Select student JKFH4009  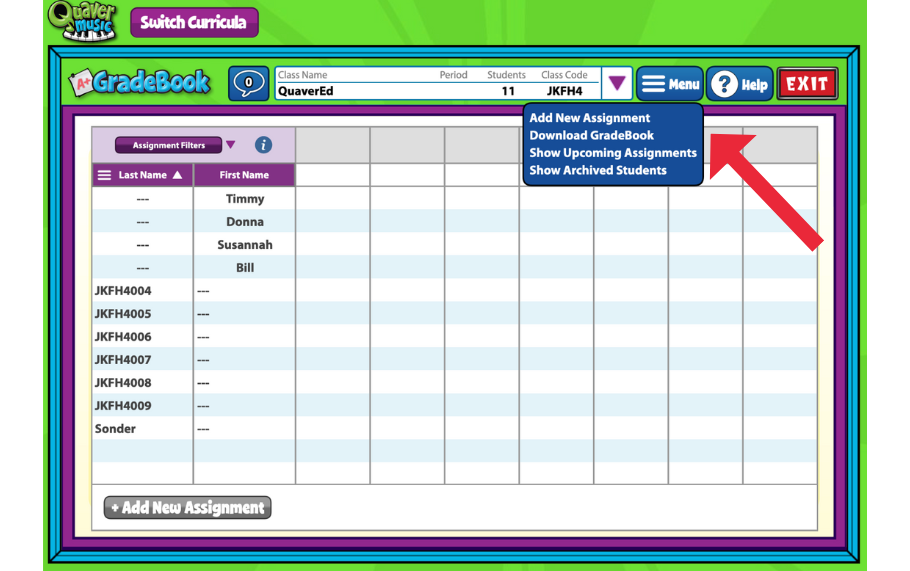click(x=123, y=406)
